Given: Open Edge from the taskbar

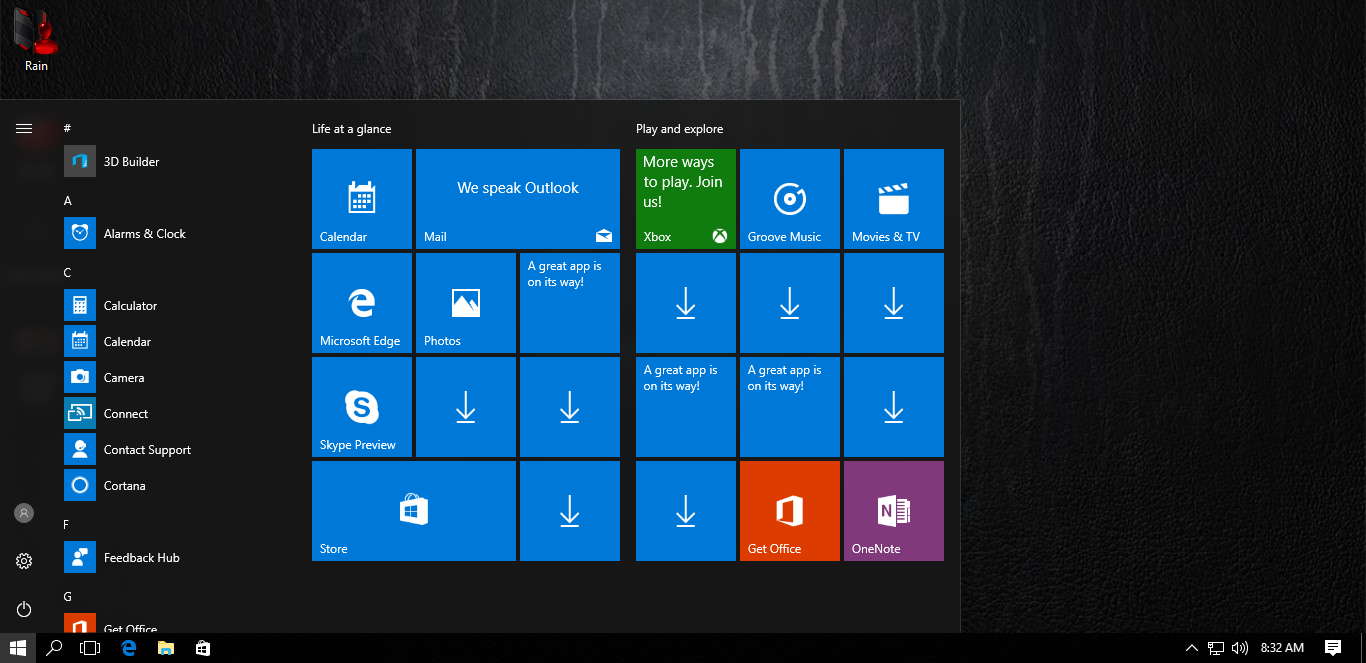Looking at the screenshot, I should click(x=128, y=648).
